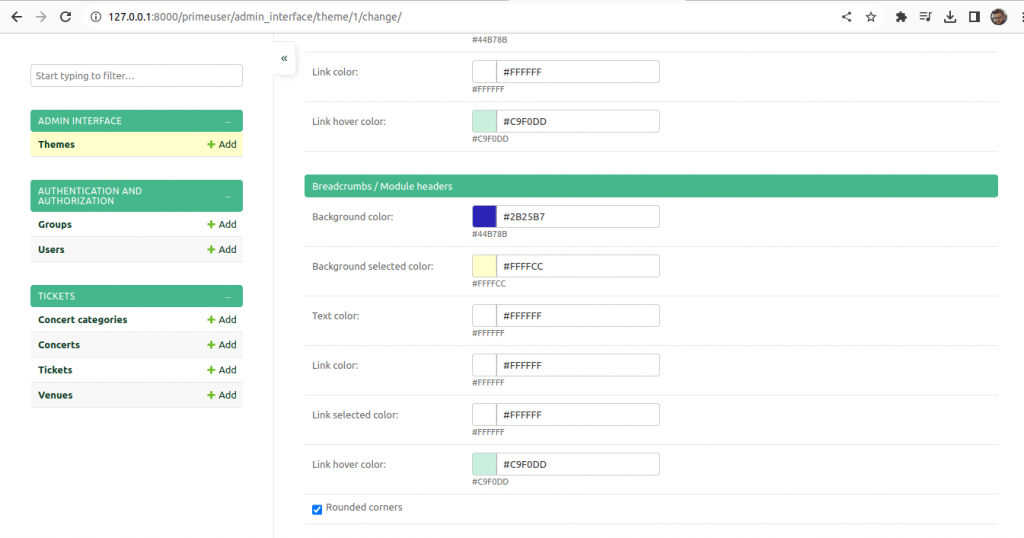This screenshot has height=538, width=1024.
Task: Open the browser downloads icon
Action: (x=950, y=17)
